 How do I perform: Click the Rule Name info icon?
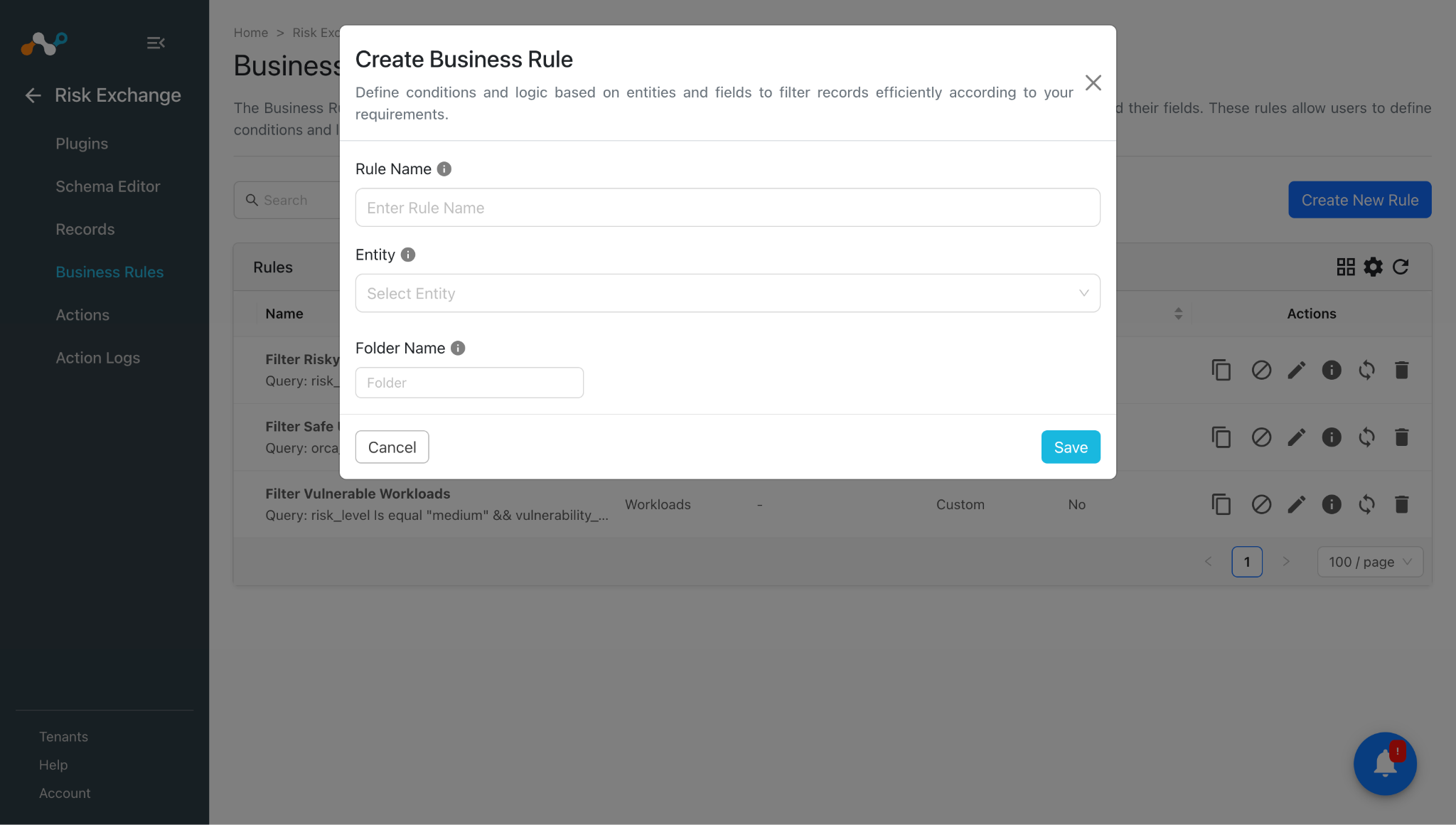pos(444,169)
